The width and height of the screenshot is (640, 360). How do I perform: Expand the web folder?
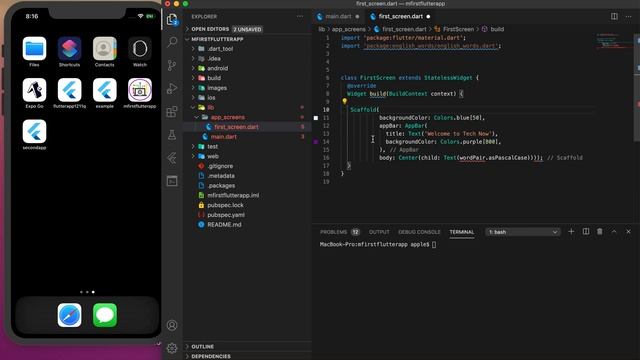(247, 156)
